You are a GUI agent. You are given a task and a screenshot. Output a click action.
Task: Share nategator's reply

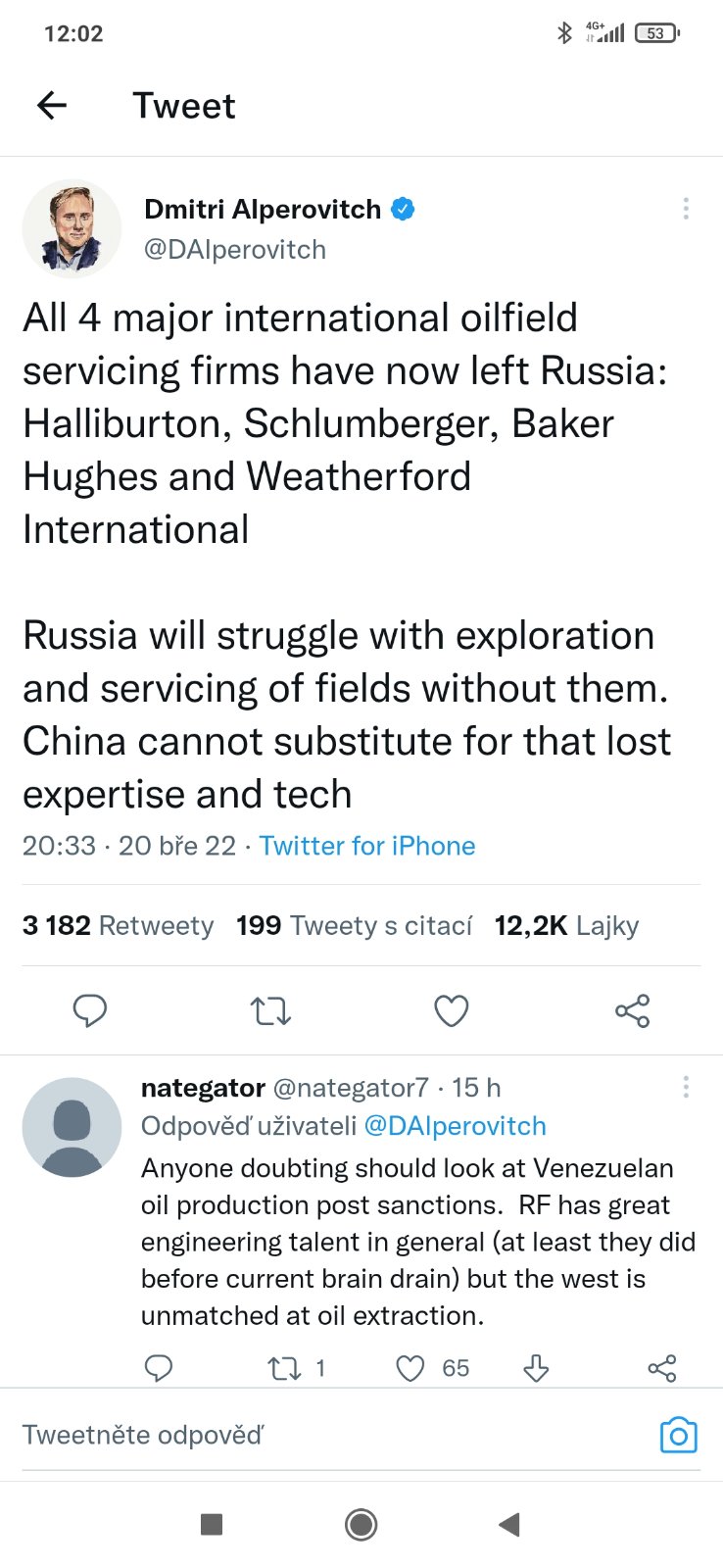(662, 1368)
